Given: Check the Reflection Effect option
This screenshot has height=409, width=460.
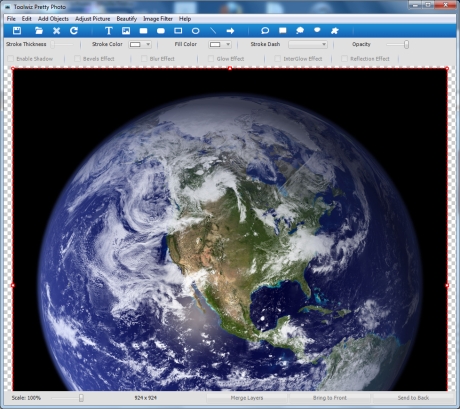Looking at the screenshot, I should point(344,59).
